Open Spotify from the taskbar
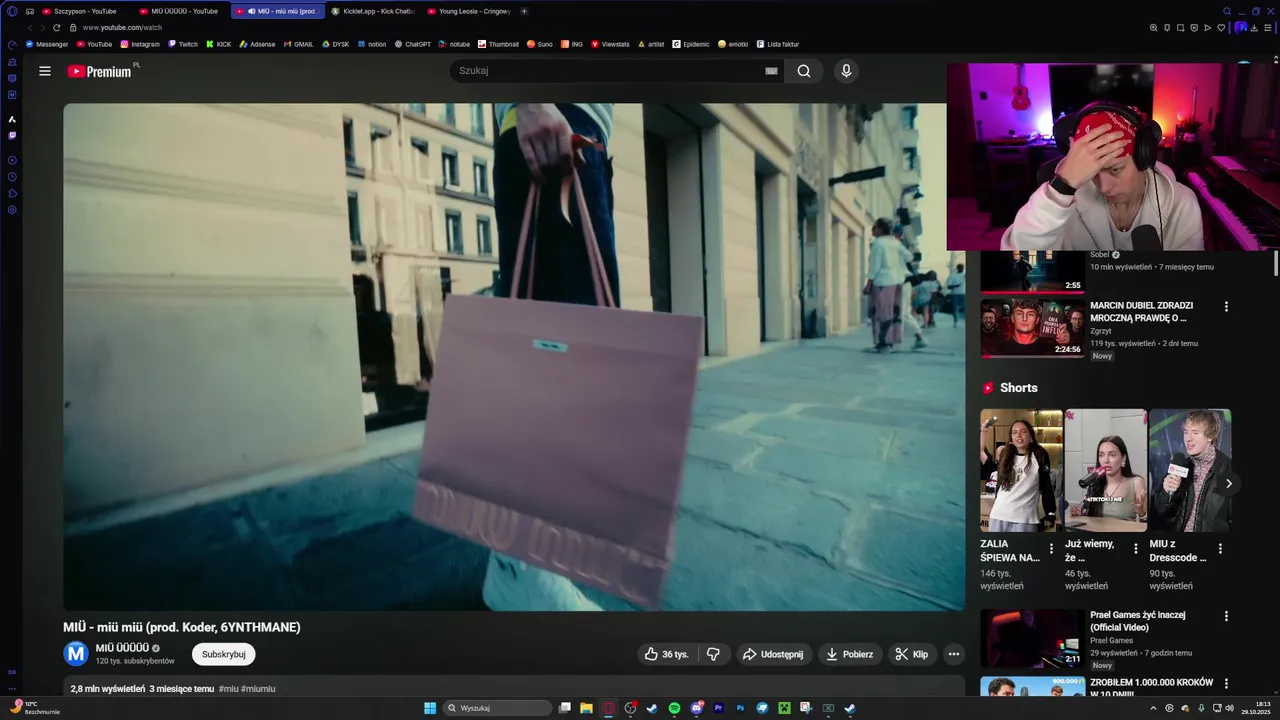1280x720 pixels. coord(674,708)
